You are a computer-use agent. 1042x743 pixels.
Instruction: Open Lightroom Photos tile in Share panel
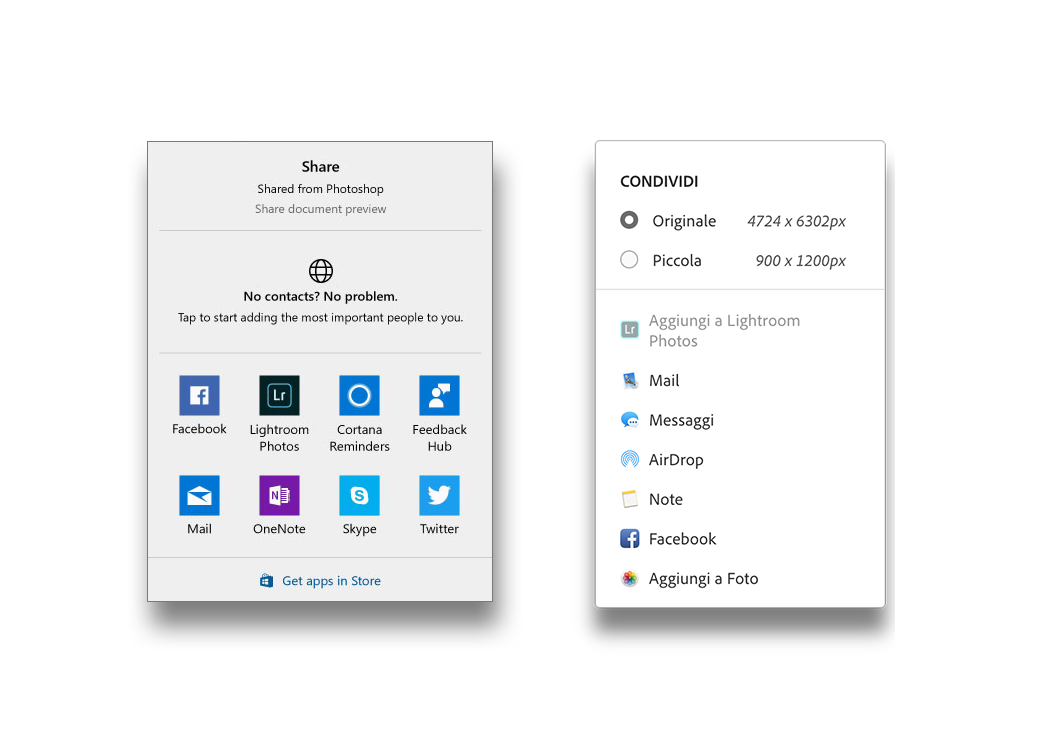coord(279,395)
